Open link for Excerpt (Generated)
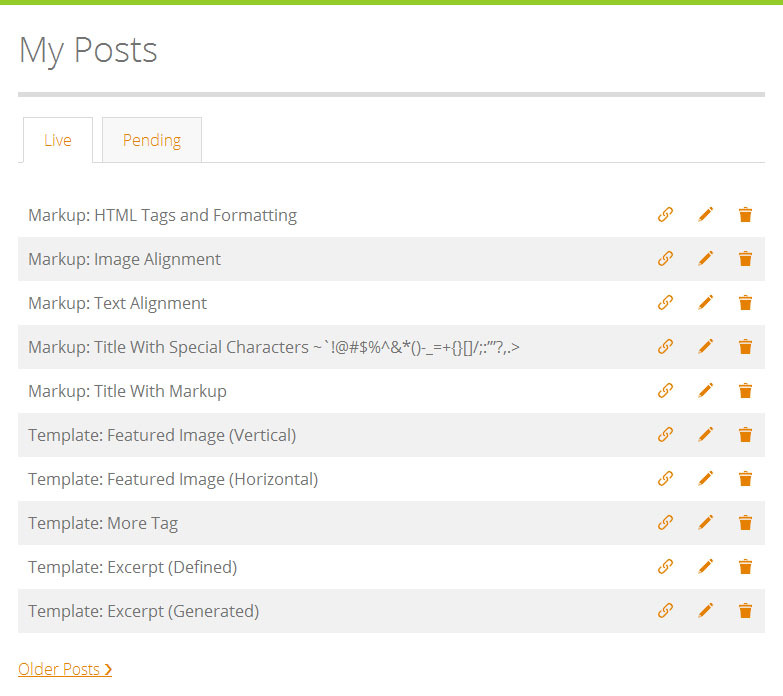Screen dimensions: 783x696 click(665, 610)
